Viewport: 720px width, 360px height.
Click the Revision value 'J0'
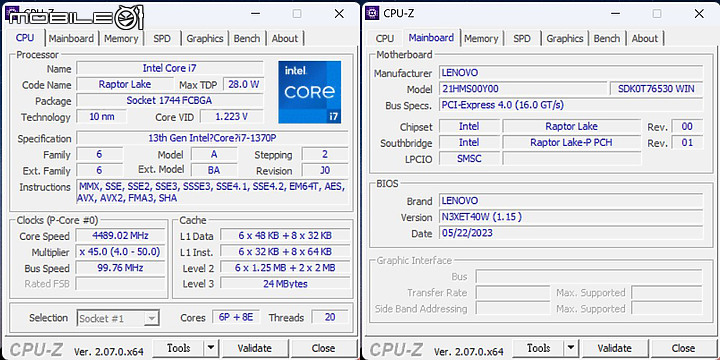tap(325, 170)
